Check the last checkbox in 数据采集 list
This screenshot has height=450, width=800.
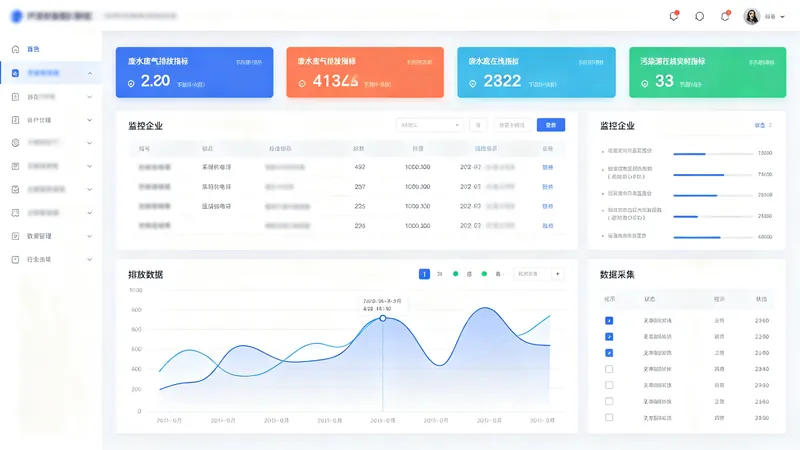coord(609,417)
